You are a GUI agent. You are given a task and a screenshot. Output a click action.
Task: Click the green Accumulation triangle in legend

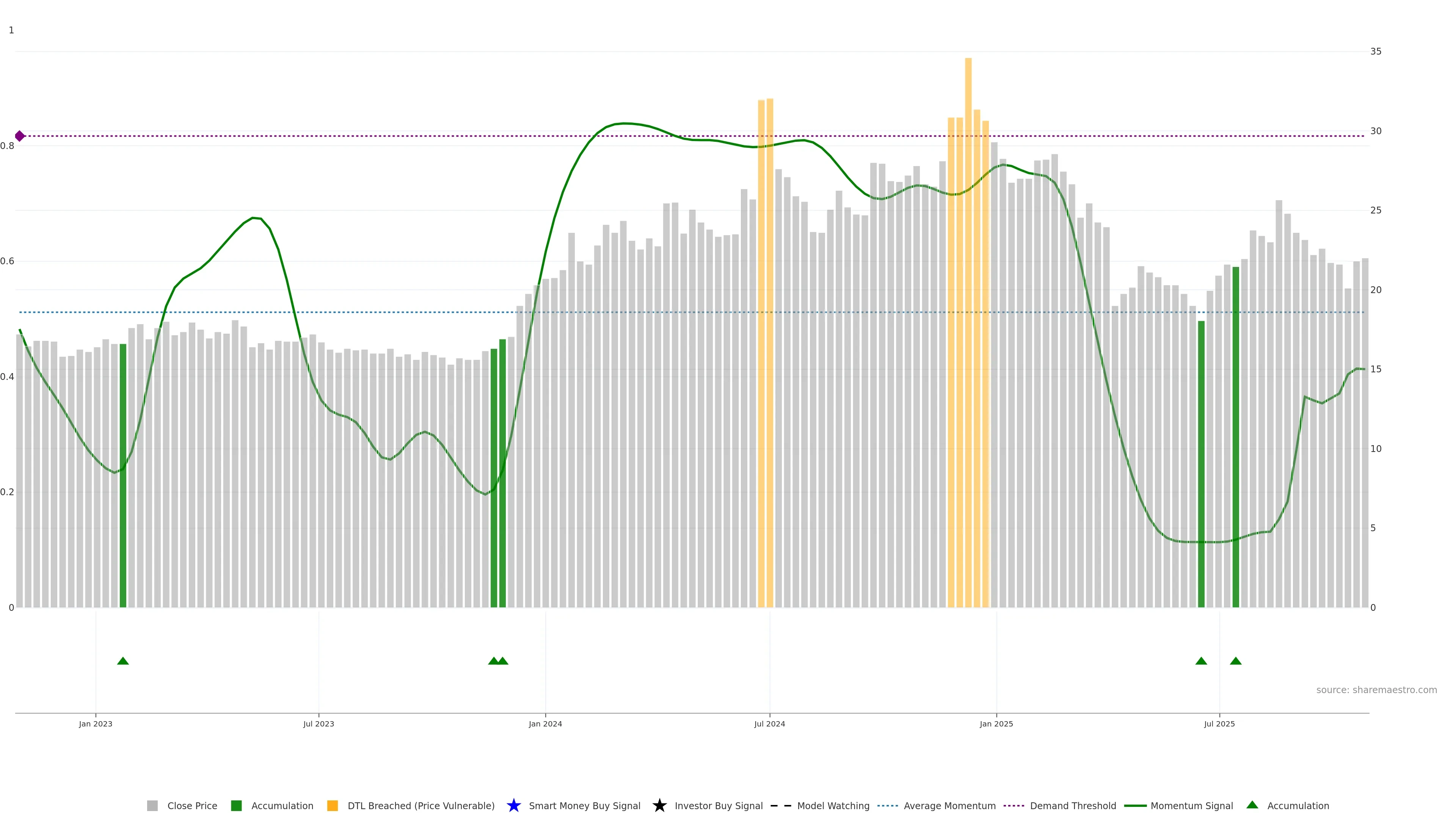click(1252, 805)
